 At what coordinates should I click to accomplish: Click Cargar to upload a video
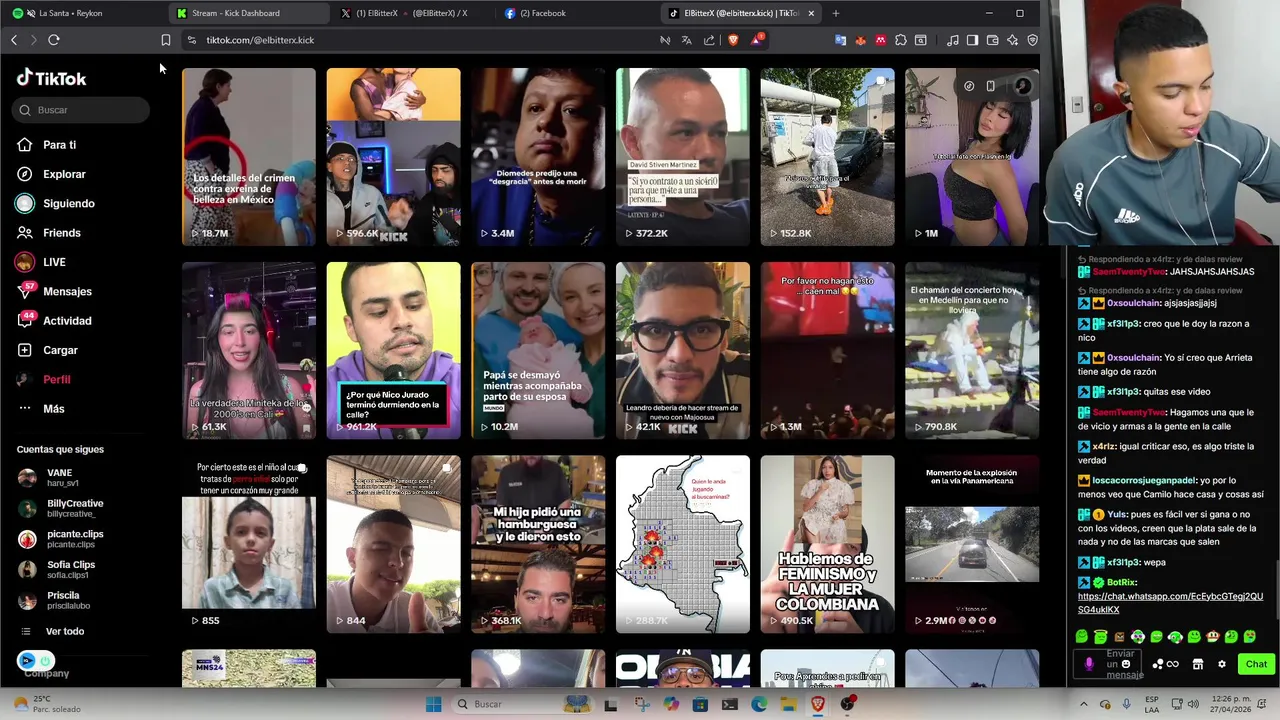(47, 350)
